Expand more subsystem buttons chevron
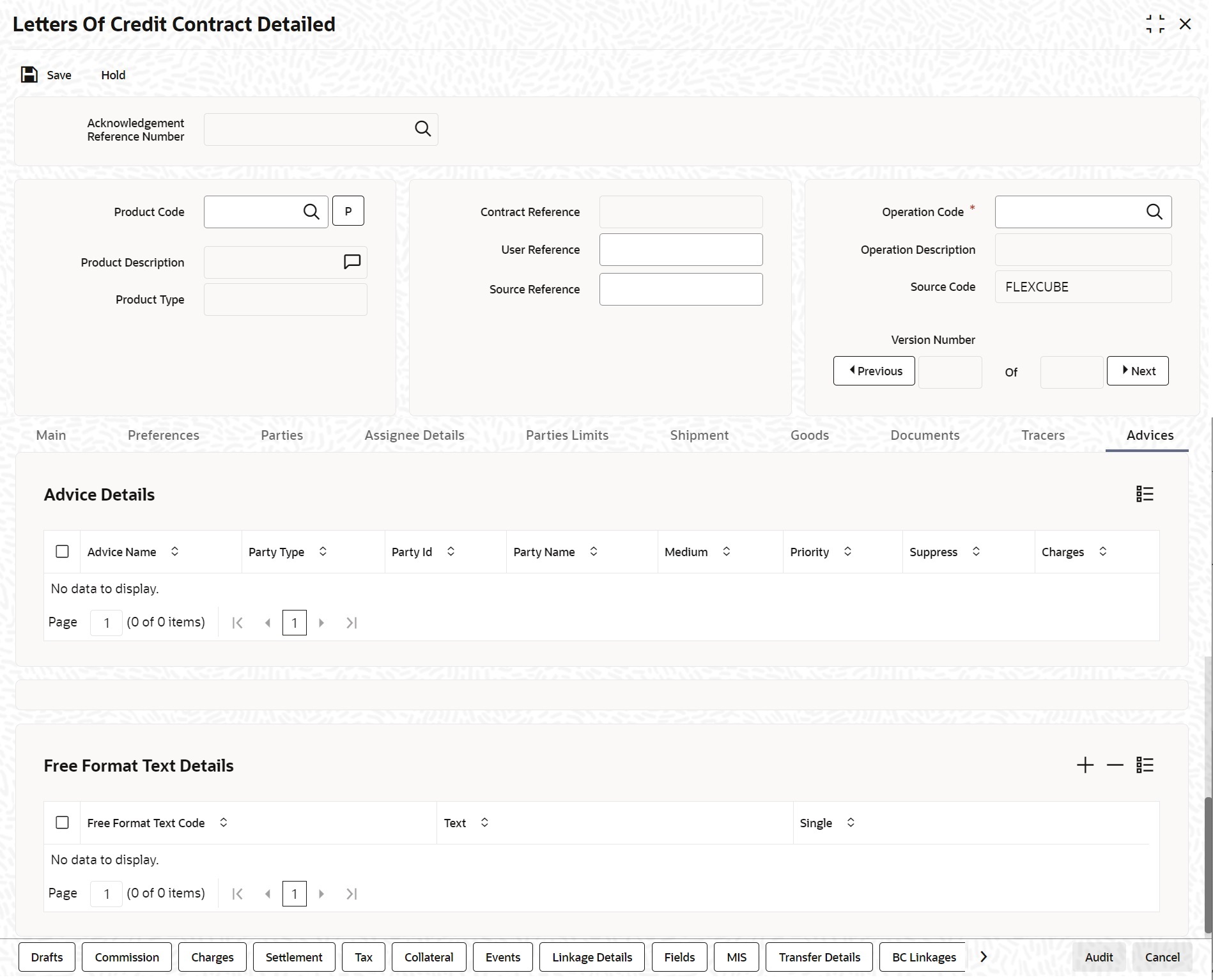The height and width of the screenshot is (980, 1213). 984,957
